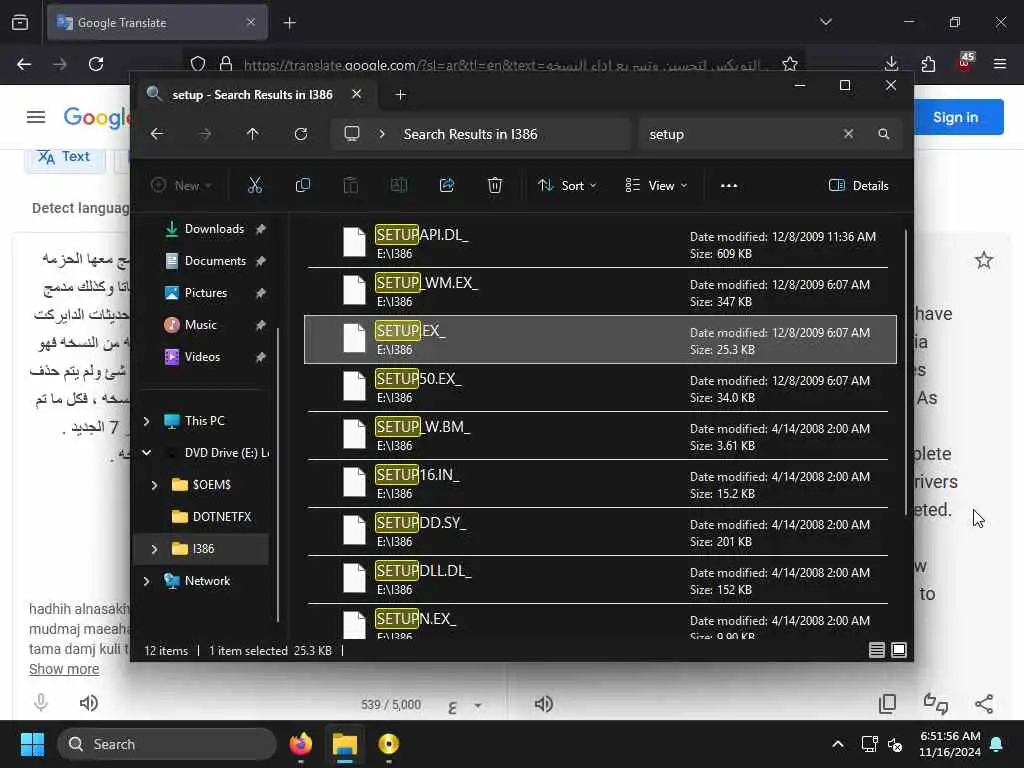Open the Firefox extensions puzzle icon
The image size is (1024, 768).
928,64
